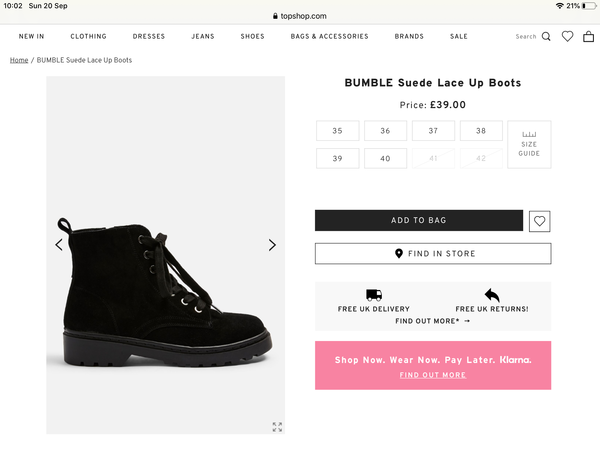Image resolution: width=600 pixels, height=450 pixels.
Task: Select size 39
Action: (x=338, y=158)
